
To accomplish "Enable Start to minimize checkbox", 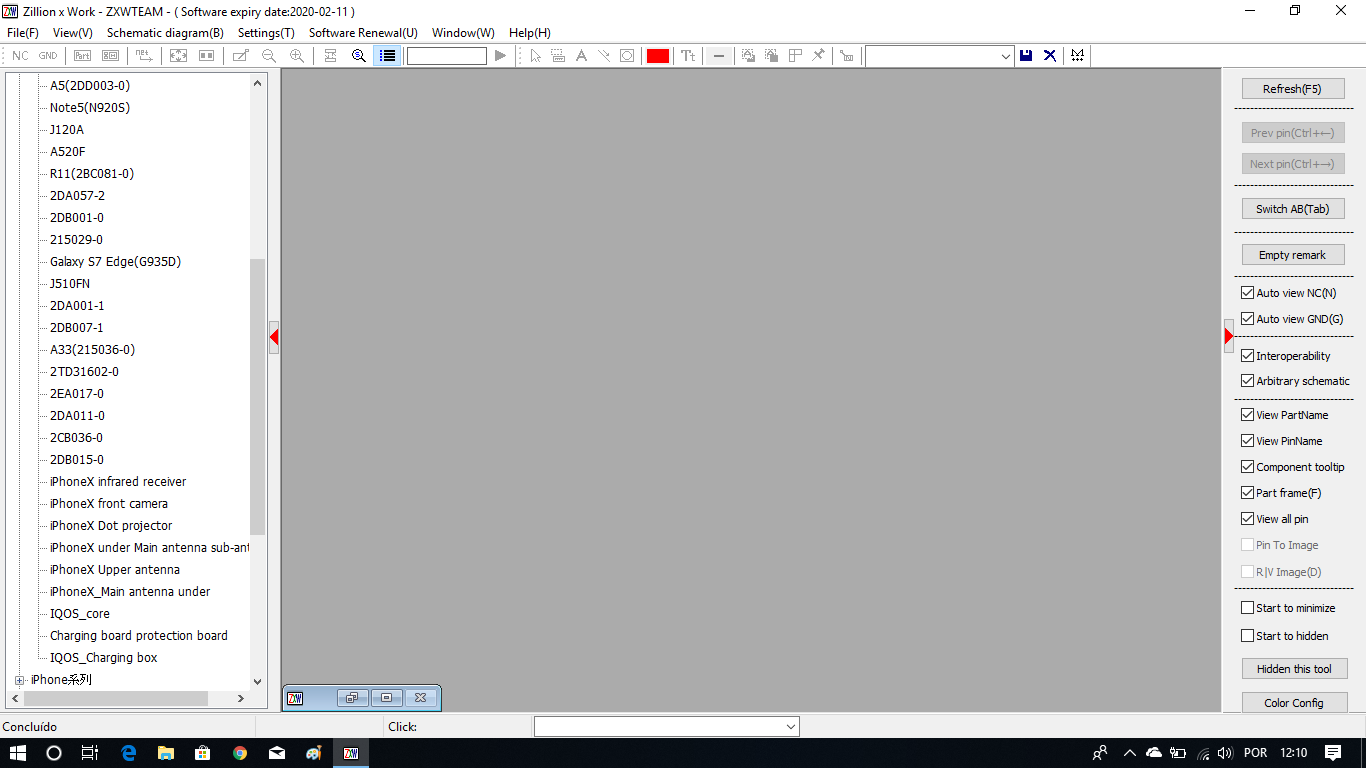I will (x=1247, y=608).
